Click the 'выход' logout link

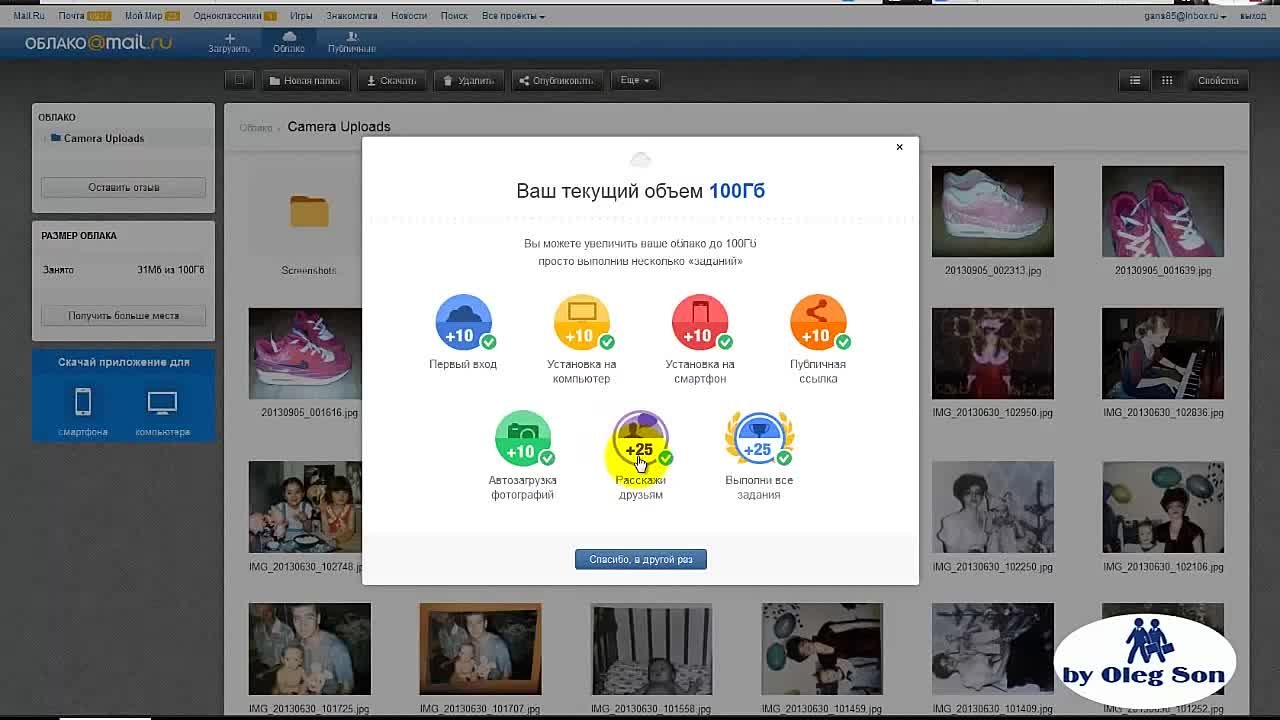[1252, 16]
